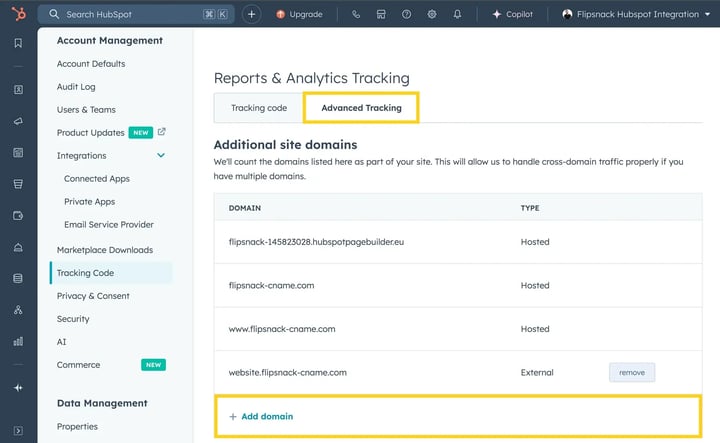Open the Bookmarks icon in left rail

click(18, 43)
